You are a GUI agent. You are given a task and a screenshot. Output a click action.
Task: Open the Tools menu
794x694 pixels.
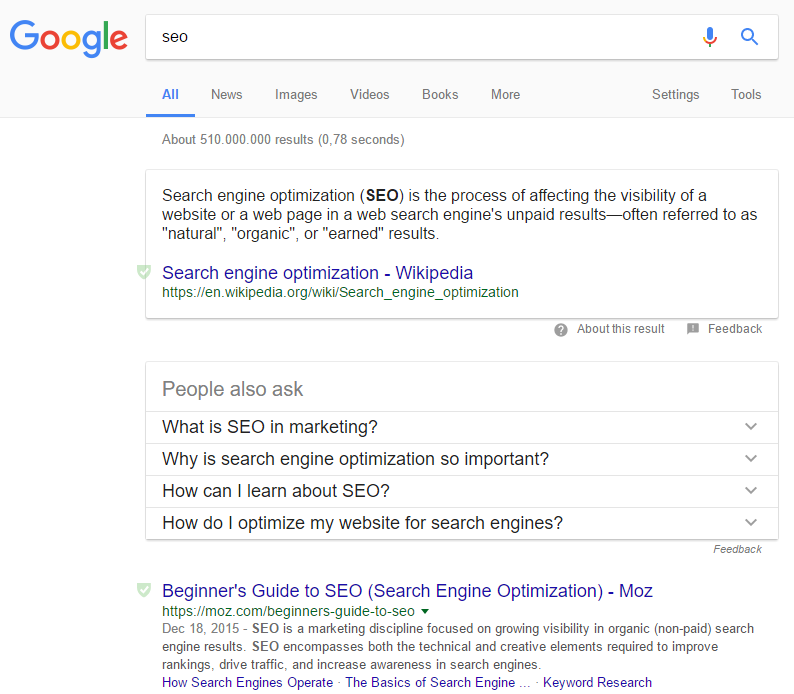[x=746, y=95]
